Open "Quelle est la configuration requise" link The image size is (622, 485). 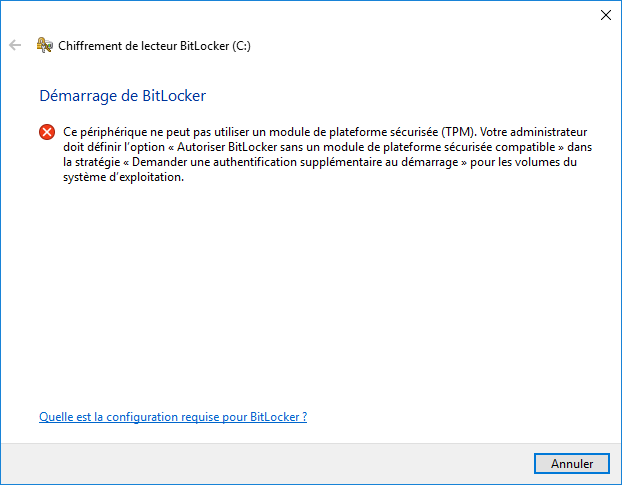point(173,417)
